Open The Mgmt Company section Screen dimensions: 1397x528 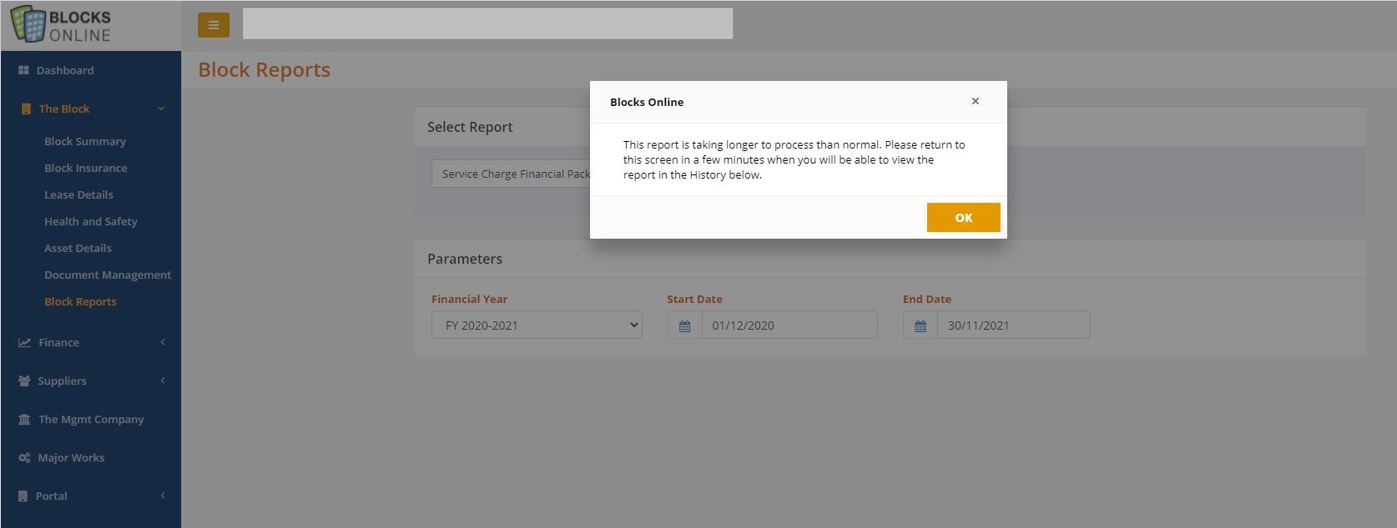(91, 419)
